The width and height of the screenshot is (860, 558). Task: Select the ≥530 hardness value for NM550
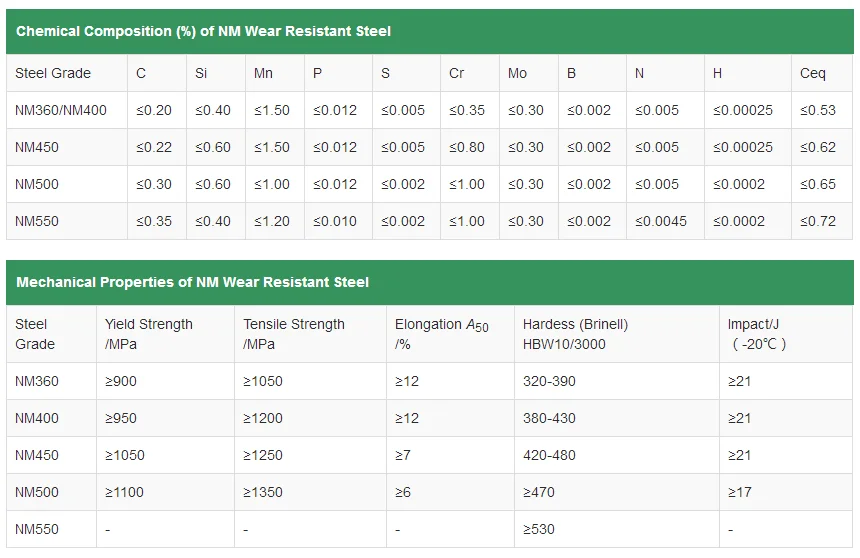pyautogui.click(x=538, y=529)
